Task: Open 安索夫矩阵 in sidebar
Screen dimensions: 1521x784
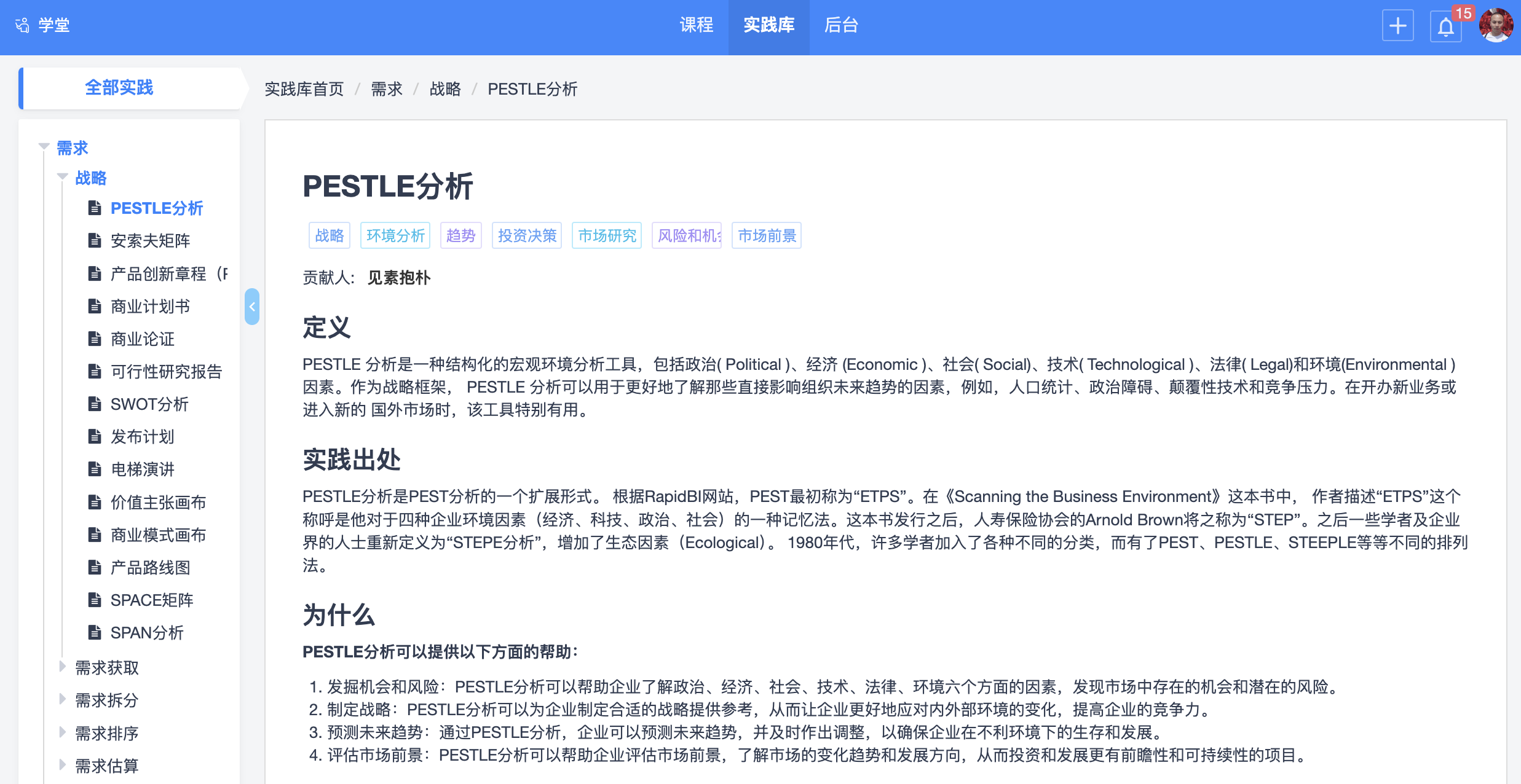Action: tap(150, 240)
